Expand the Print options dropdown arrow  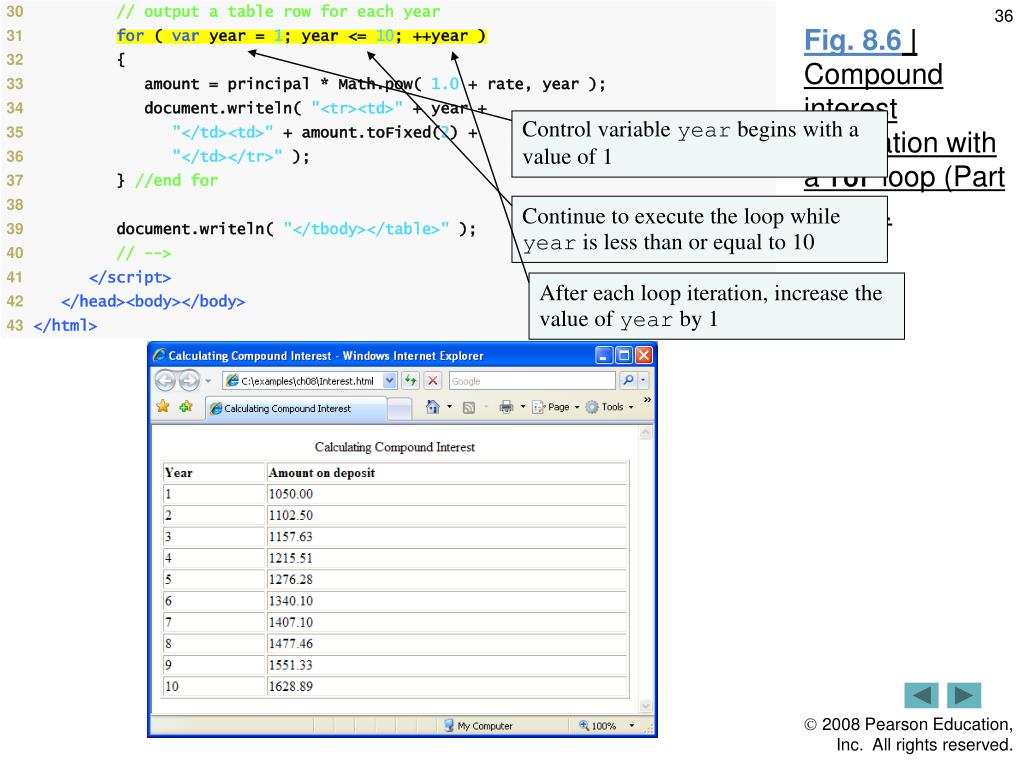[522, 407]
